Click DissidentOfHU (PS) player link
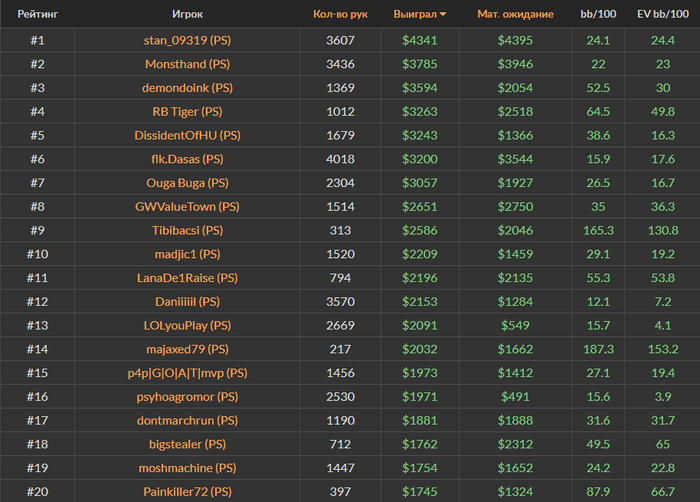The image size is (700, 502). coord(187,135)
